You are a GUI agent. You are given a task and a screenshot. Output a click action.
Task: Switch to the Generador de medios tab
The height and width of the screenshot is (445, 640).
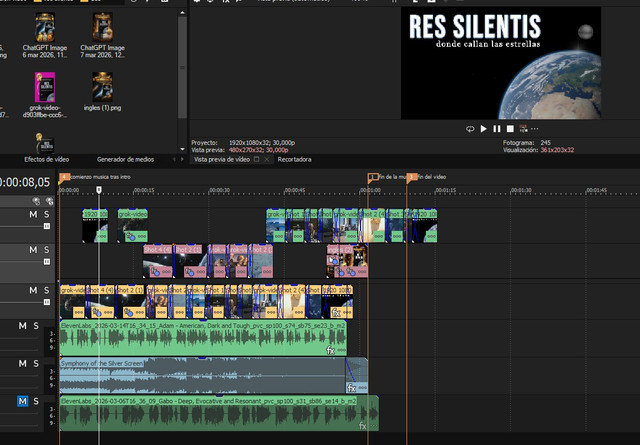point(125,159)
